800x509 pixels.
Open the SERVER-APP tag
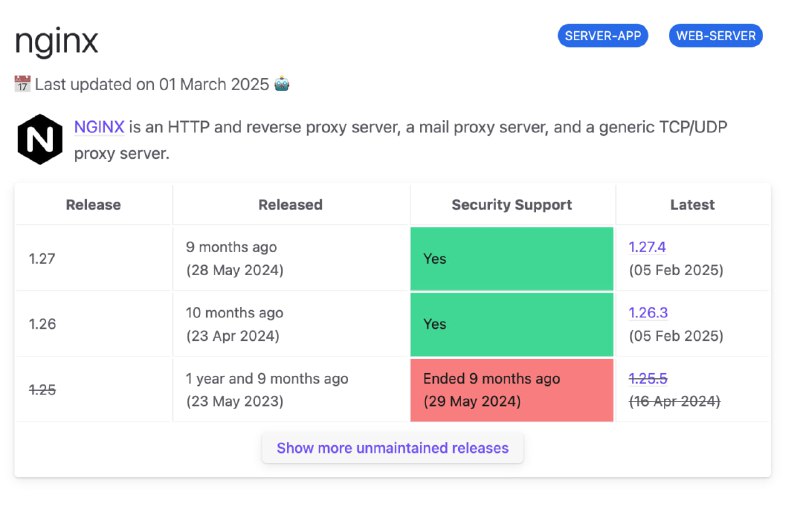pos(603,36)
